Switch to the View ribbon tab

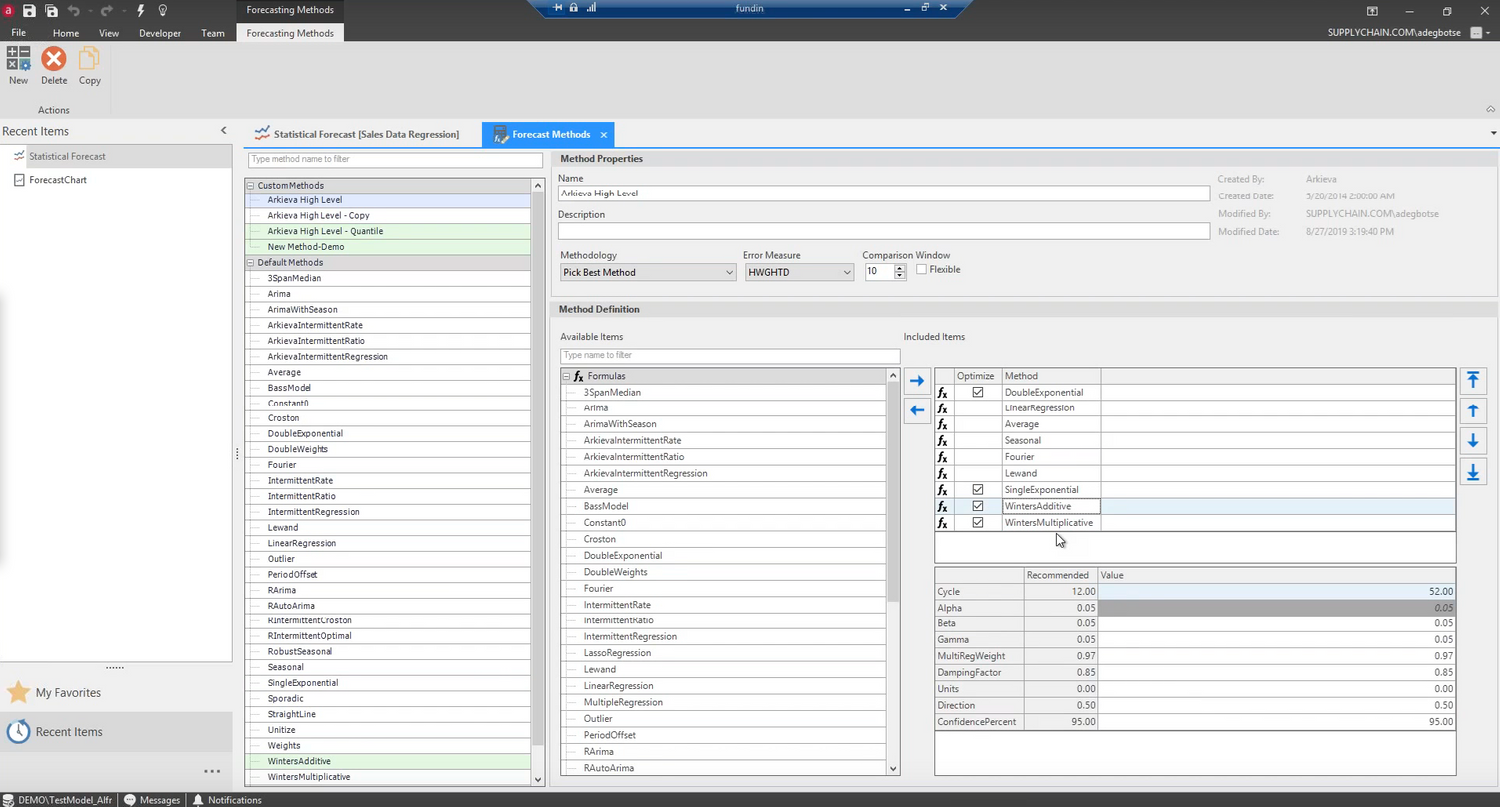click(x=109, y=33)
